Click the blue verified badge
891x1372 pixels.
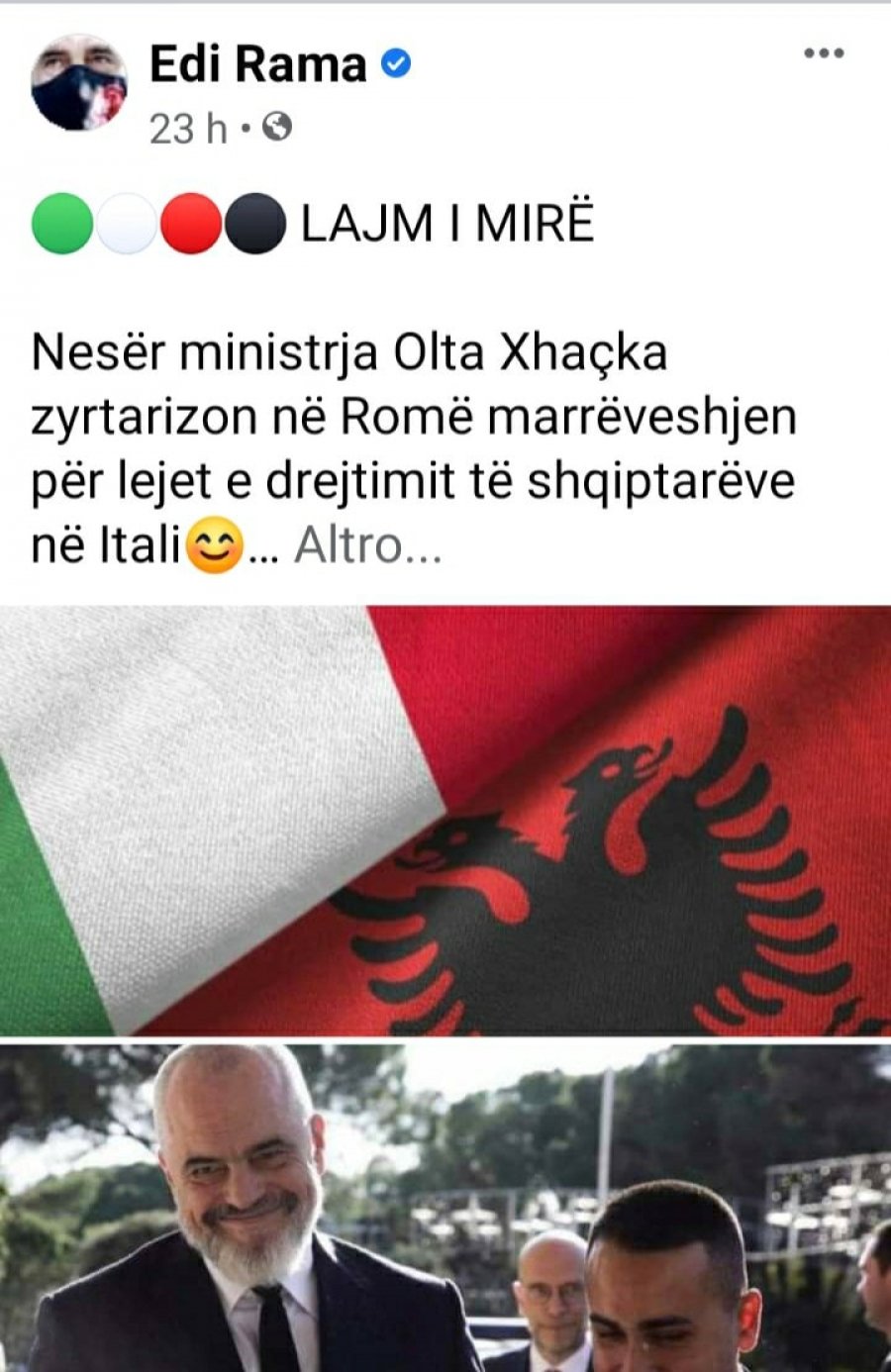click(x=397, y=64)
